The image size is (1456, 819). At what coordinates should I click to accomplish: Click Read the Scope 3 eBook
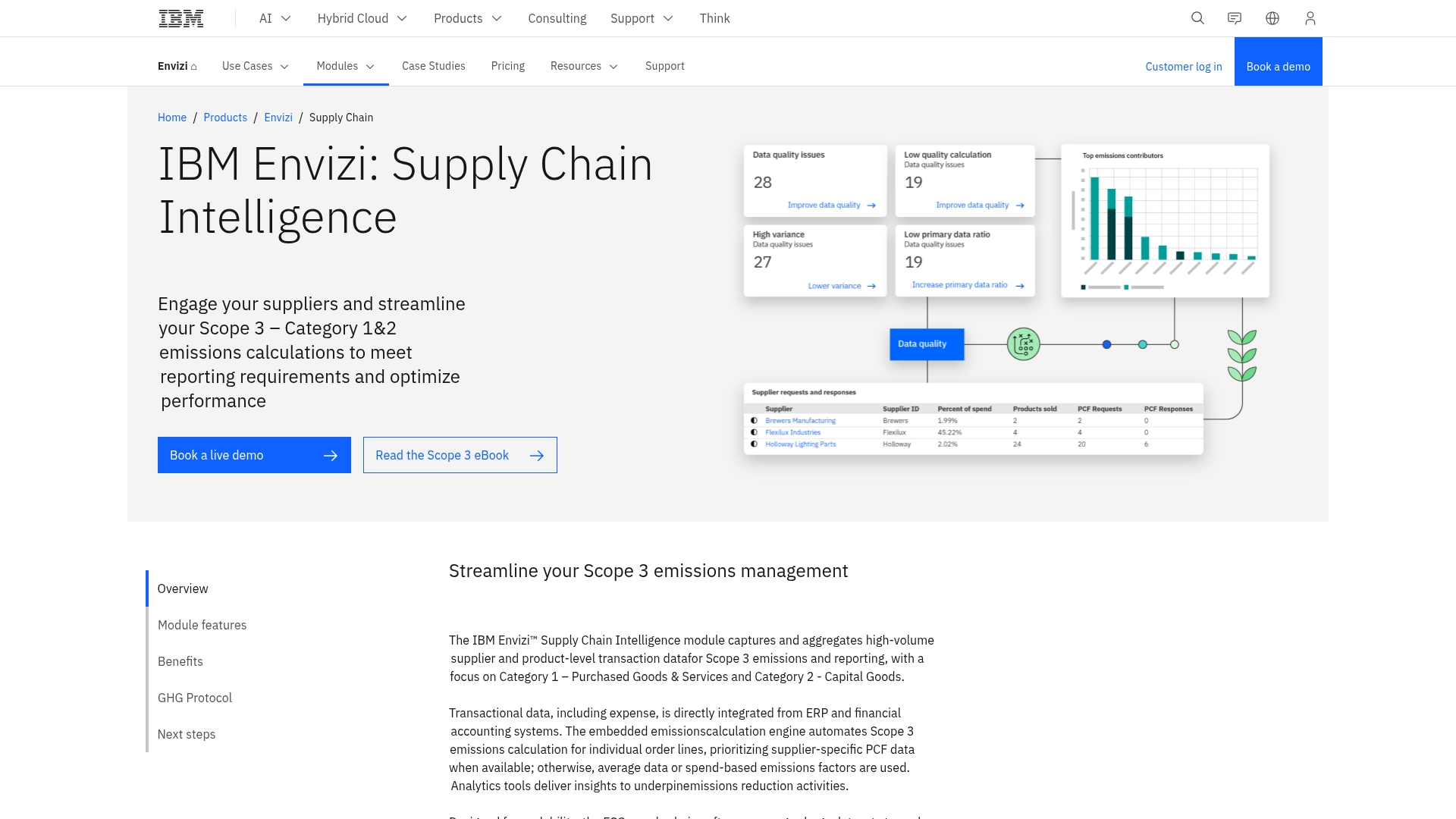(x=460, y=455)
